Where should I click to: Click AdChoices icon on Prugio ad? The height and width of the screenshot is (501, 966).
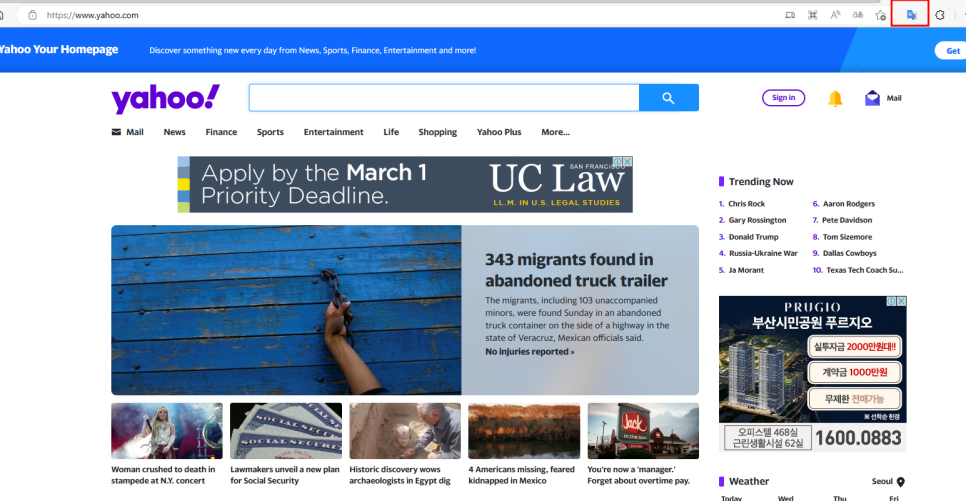[891, 301]
